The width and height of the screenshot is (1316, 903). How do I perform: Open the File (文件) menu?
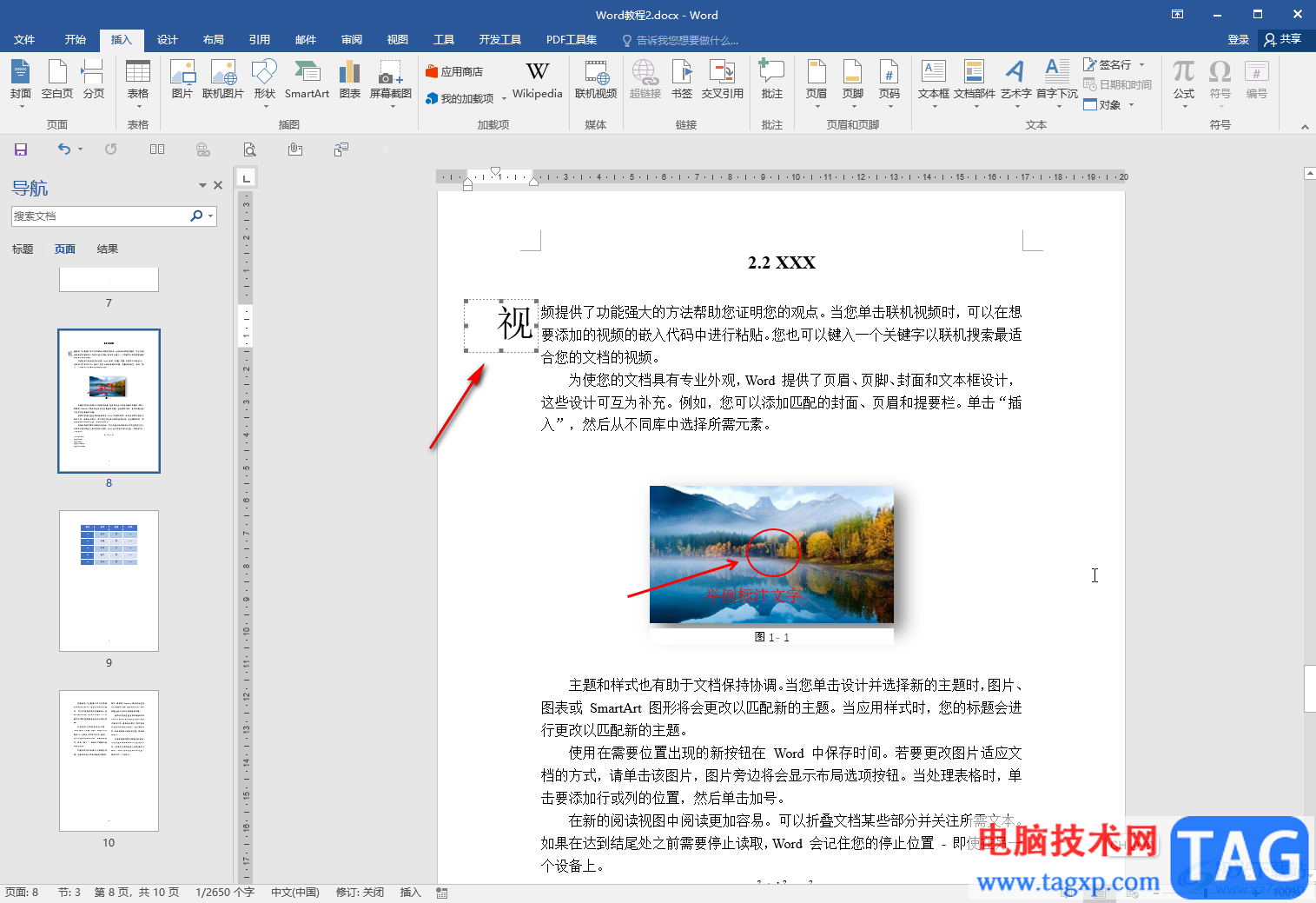[x=24, y=39]
